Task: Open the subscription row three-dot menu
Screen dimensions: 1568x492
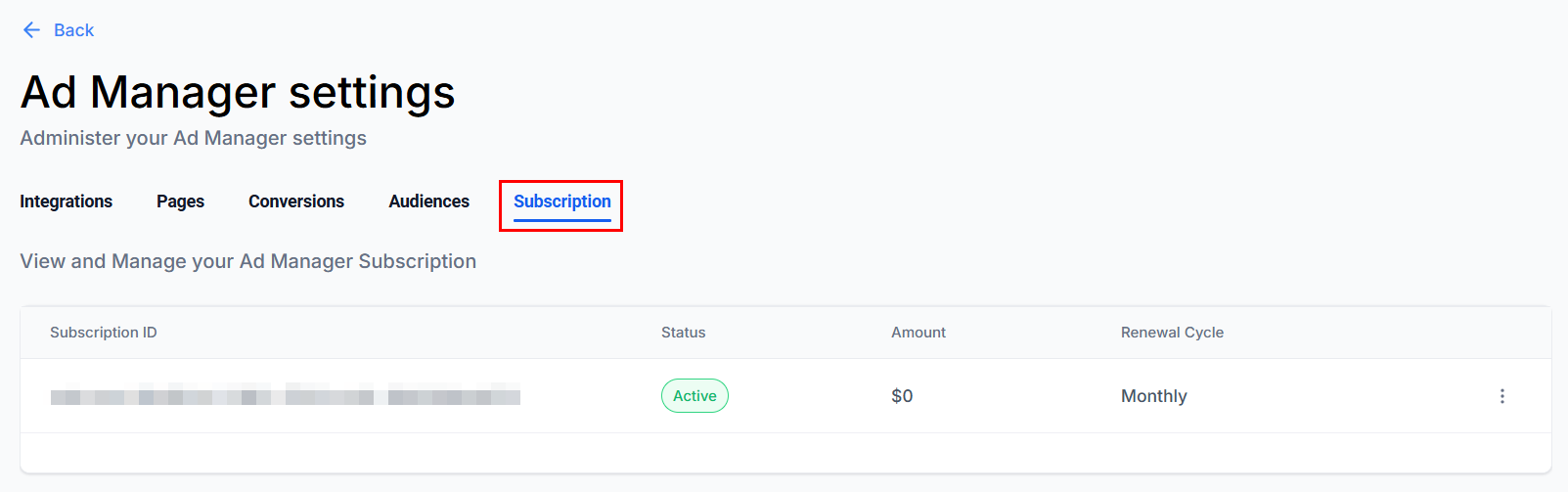Action: tap(1502, 396)
